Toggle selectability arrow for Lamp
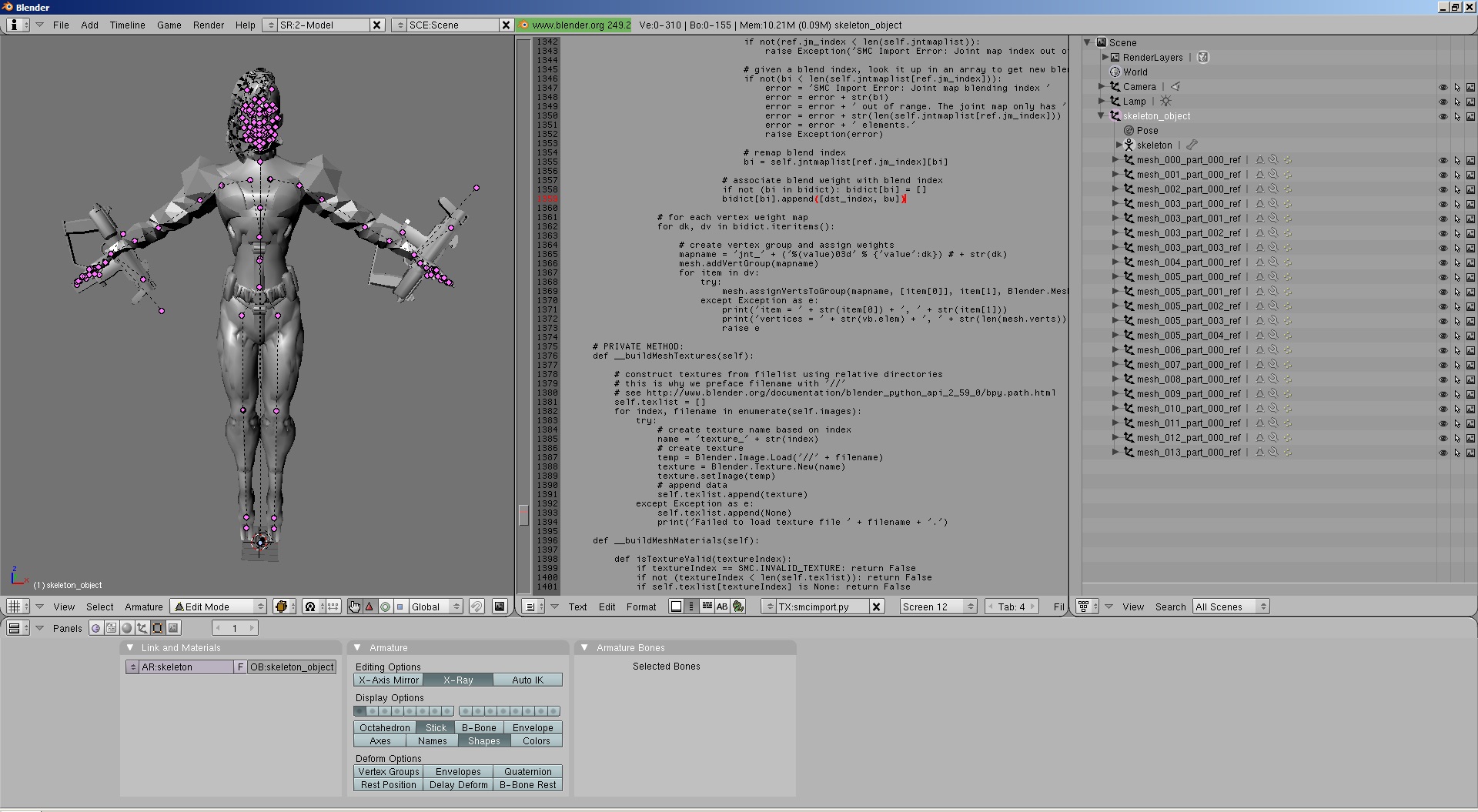The image size is (1478, 812). pyautogui.click(x=1457, y=102)
